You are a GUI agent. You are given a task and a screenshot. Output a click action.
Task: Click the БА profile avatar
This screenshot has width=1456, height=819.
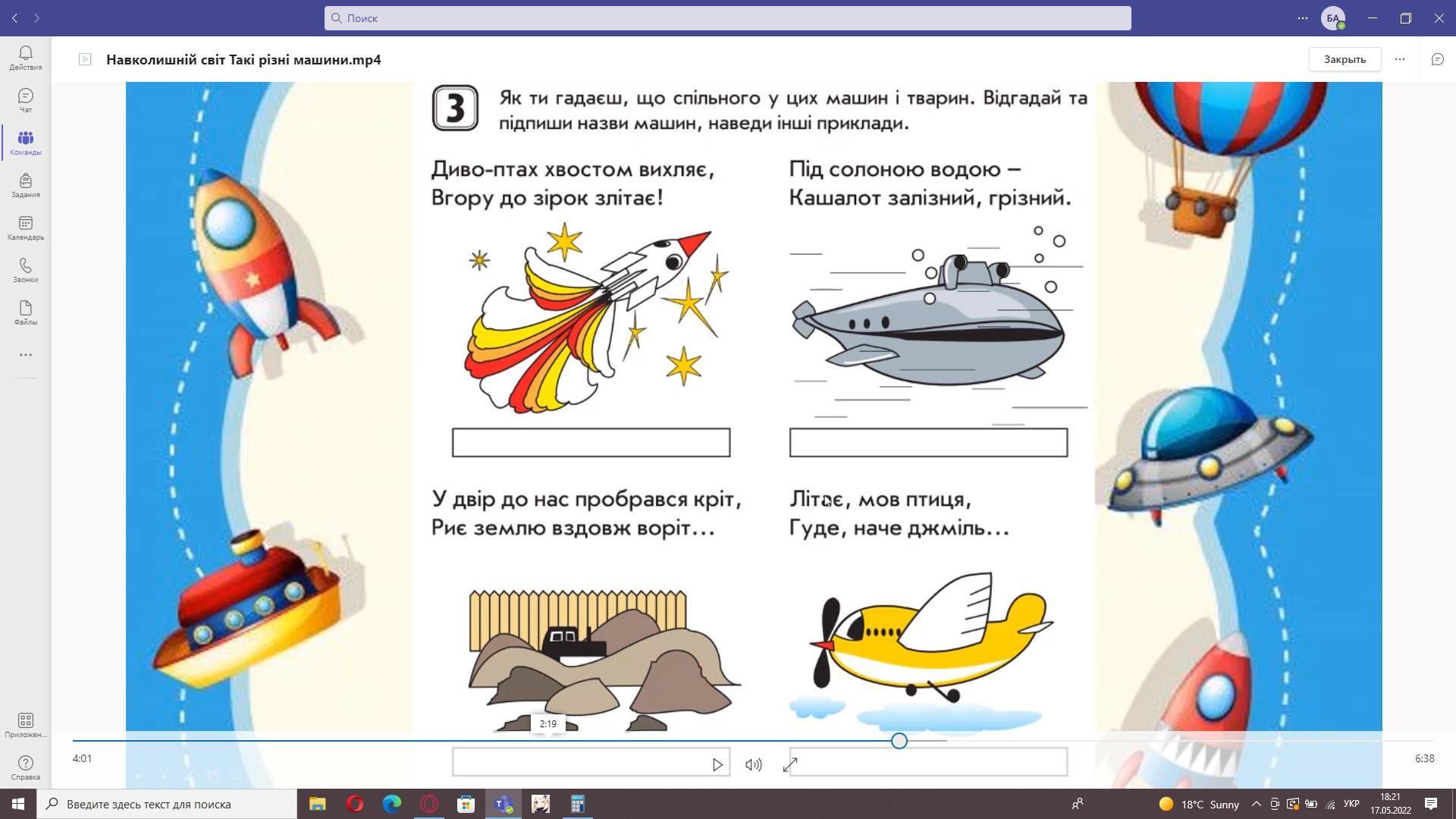pos(1332,18)
